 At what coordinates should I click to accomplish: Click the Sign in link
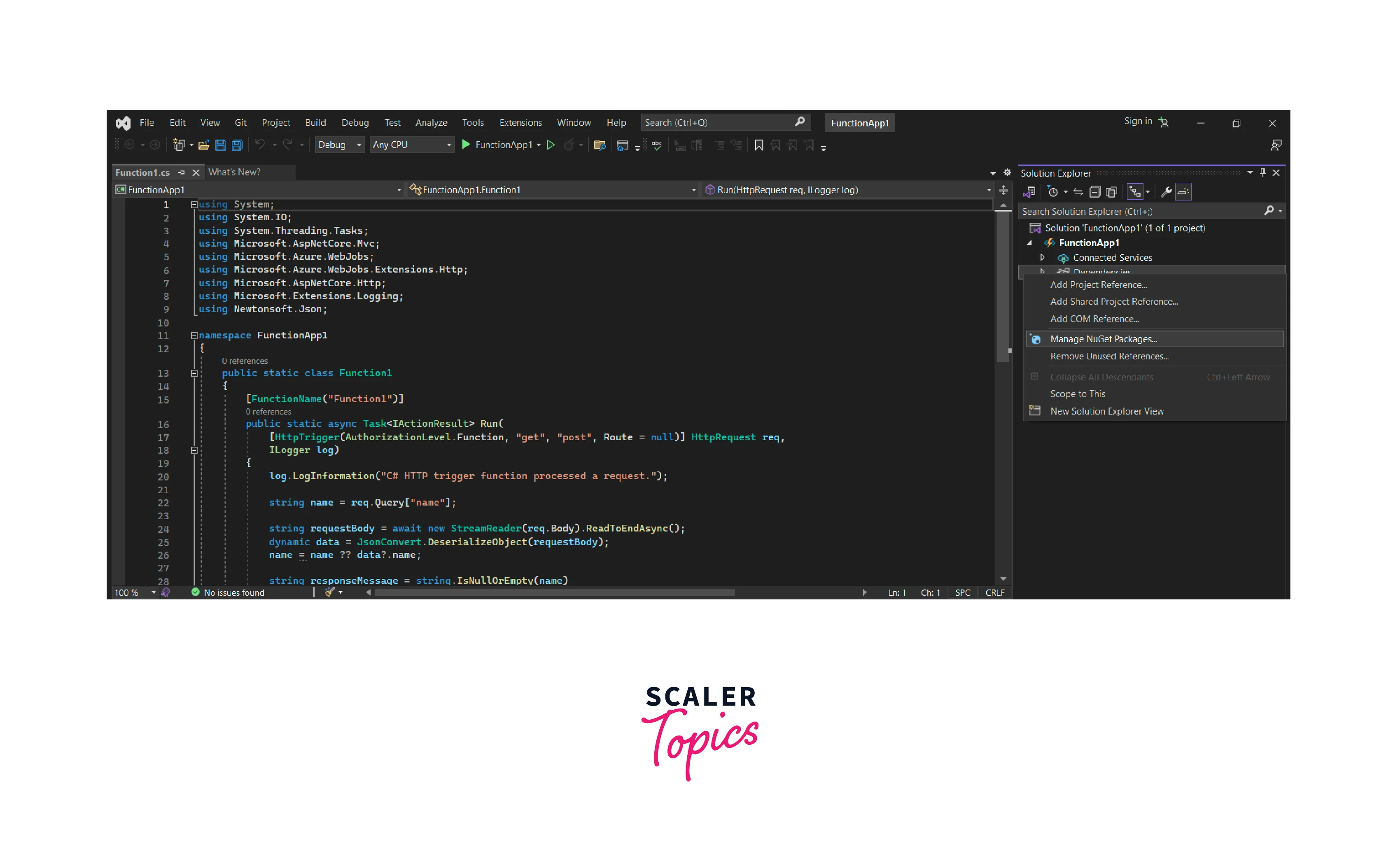point(1137,121)
